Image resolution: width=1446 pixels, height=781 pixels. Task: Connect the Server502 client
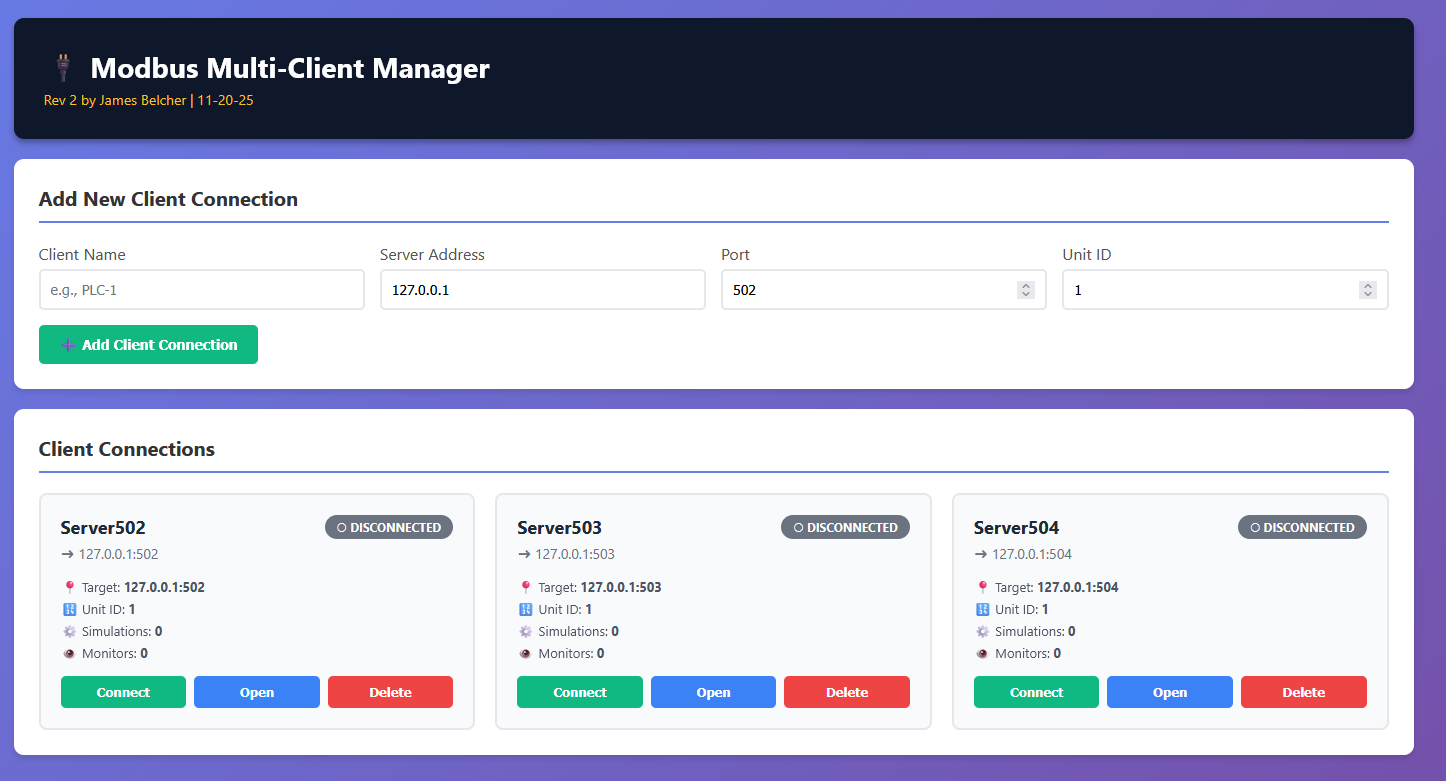(x=123, y=692)
